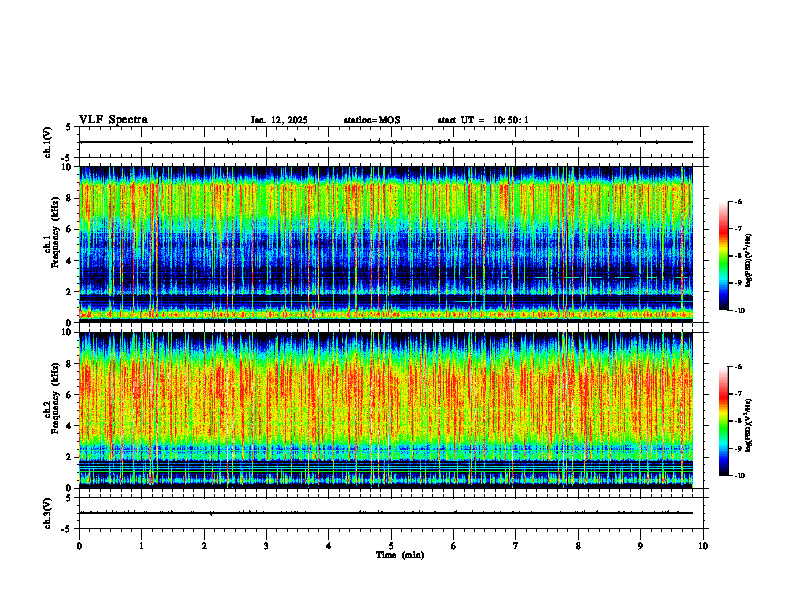Image resolution: width=792 pixels, height=612 pixels.
Task: Click the time axis tick "8"
Action: [x=578, y=546]
